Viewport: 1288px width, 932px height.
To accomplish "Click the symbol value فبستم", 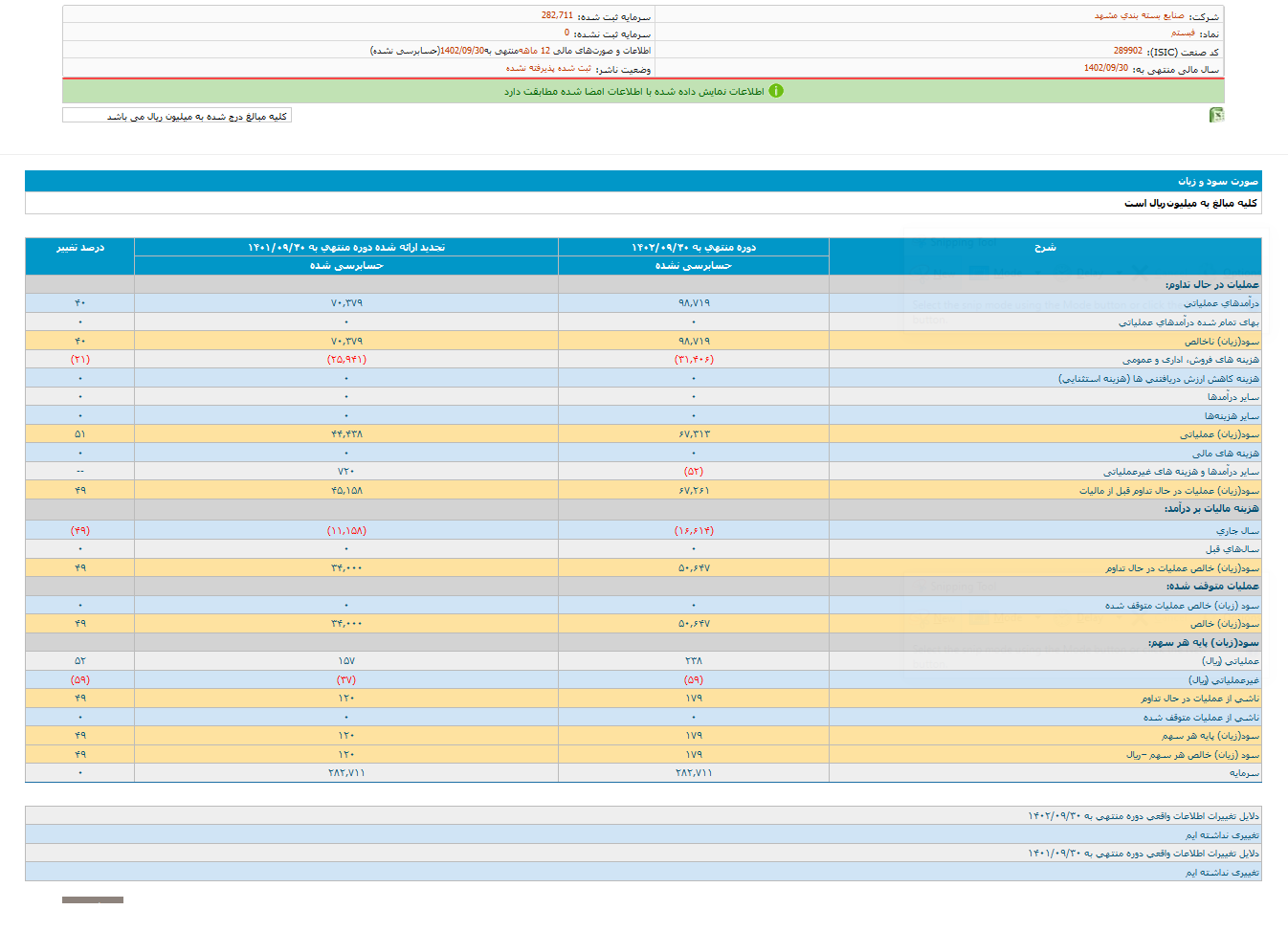I will [x=1183, y=33].
